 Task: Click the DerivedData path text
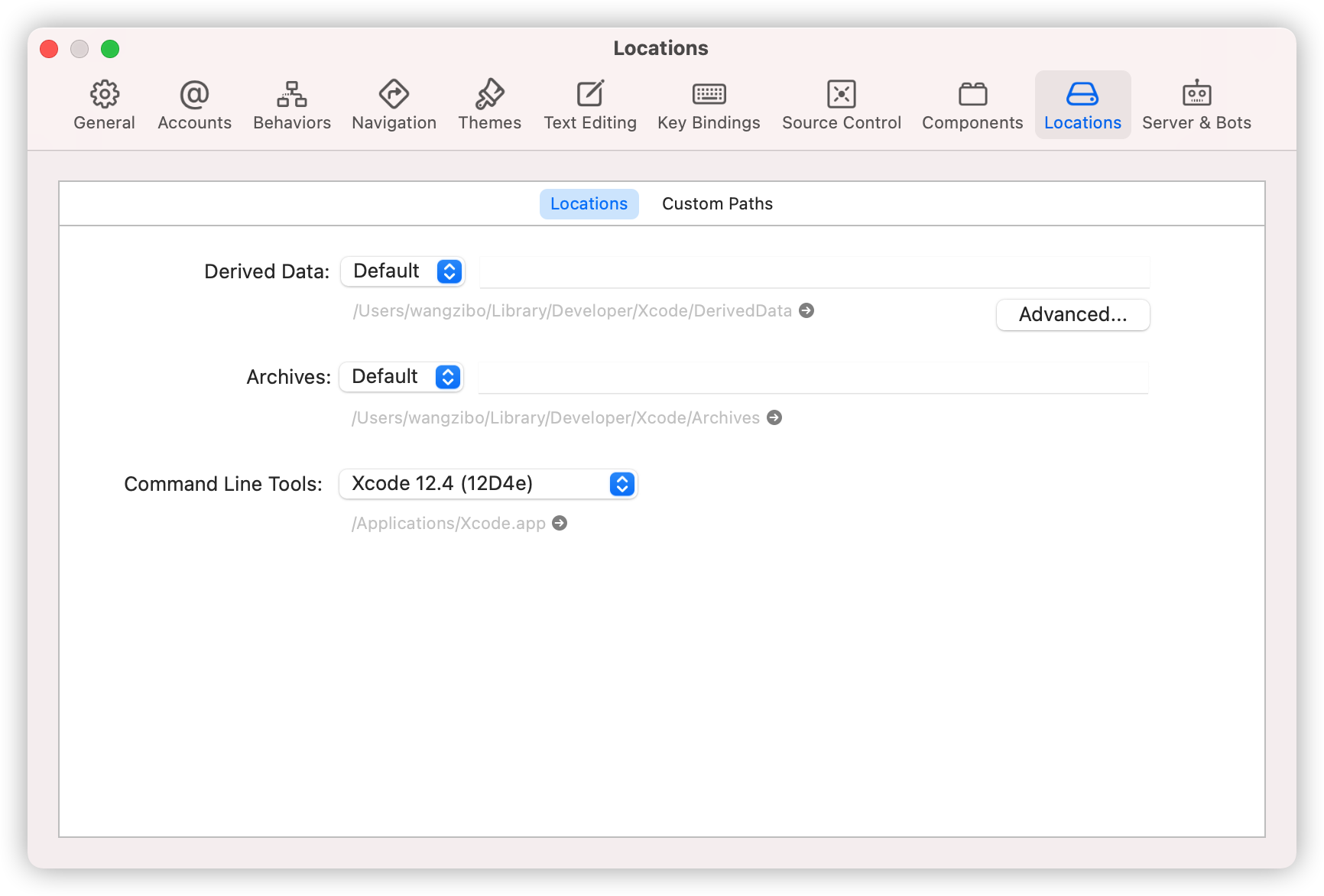[x=572, y=310]
